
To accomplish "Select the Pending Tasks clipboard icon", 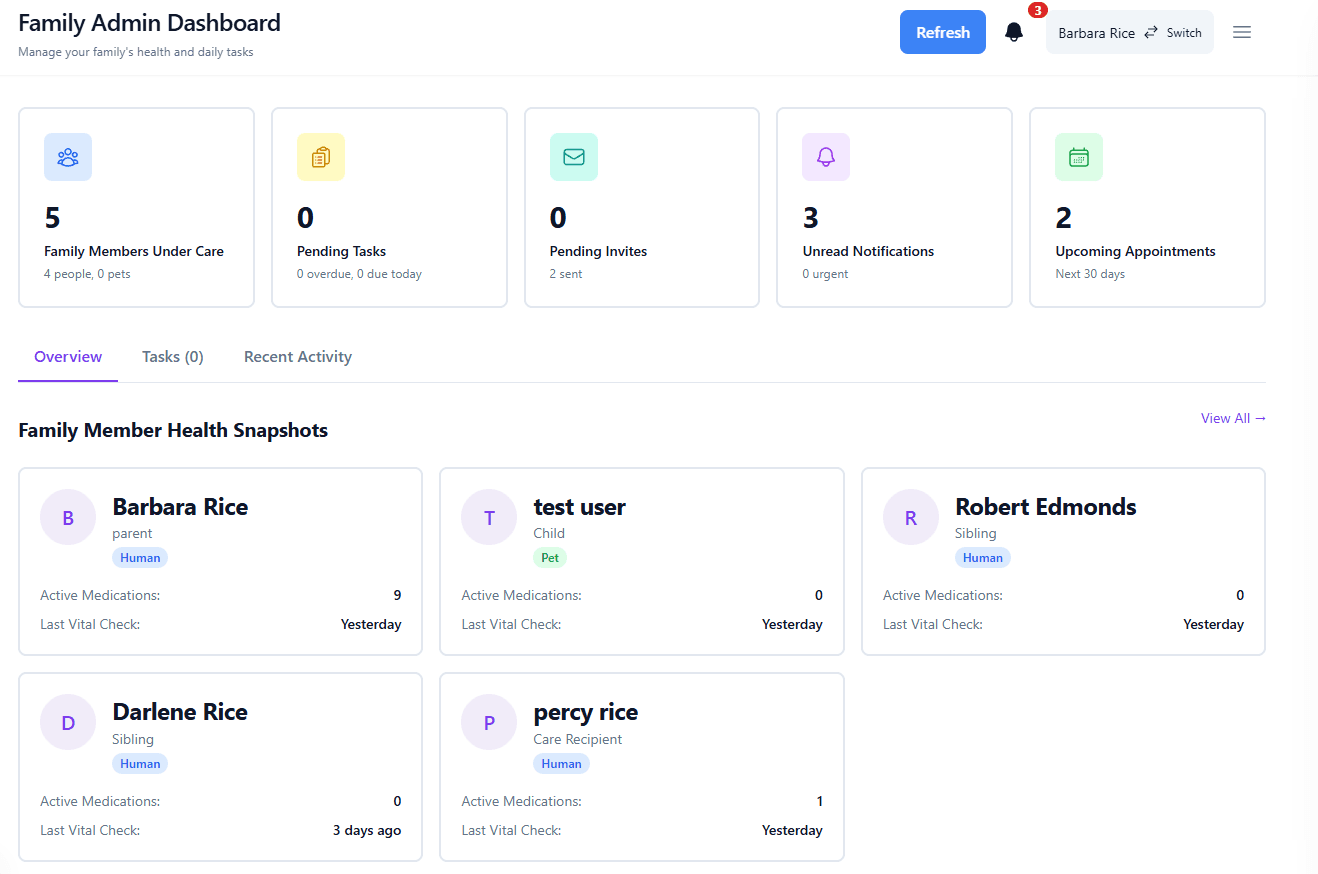I will [x=320, y=156].
